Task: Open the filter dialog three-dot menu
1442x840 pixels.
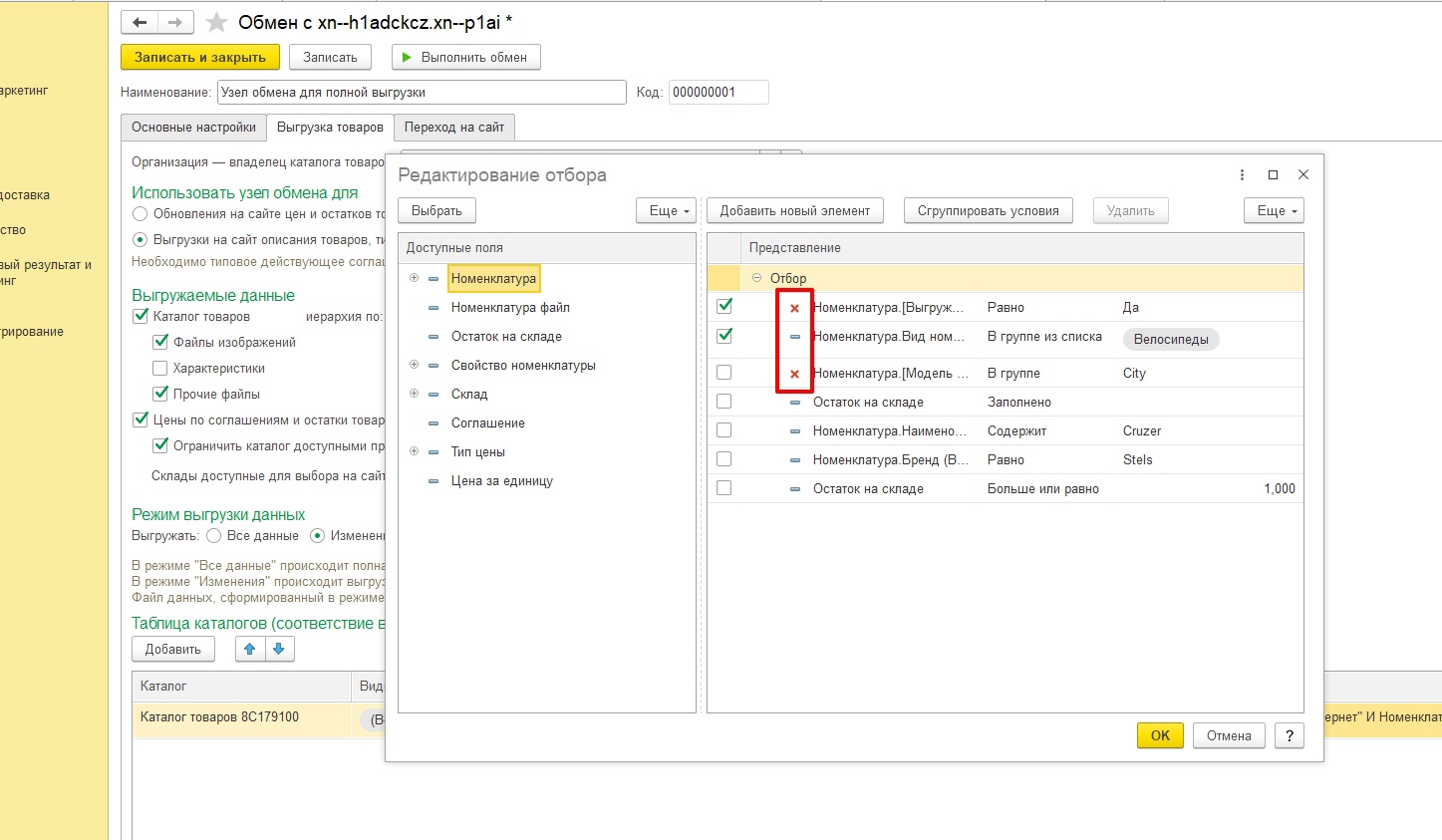Action: [x=1242, y=174]
